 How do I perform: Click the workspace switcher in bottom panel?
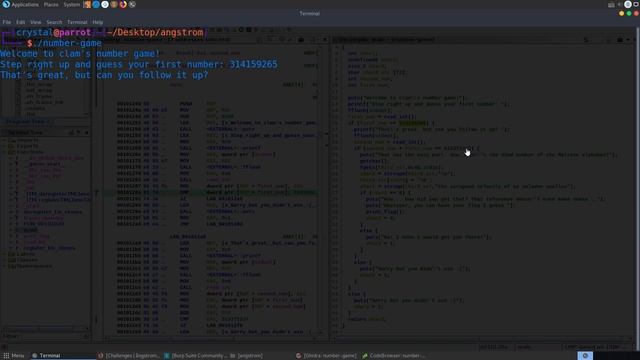point(585,356)
